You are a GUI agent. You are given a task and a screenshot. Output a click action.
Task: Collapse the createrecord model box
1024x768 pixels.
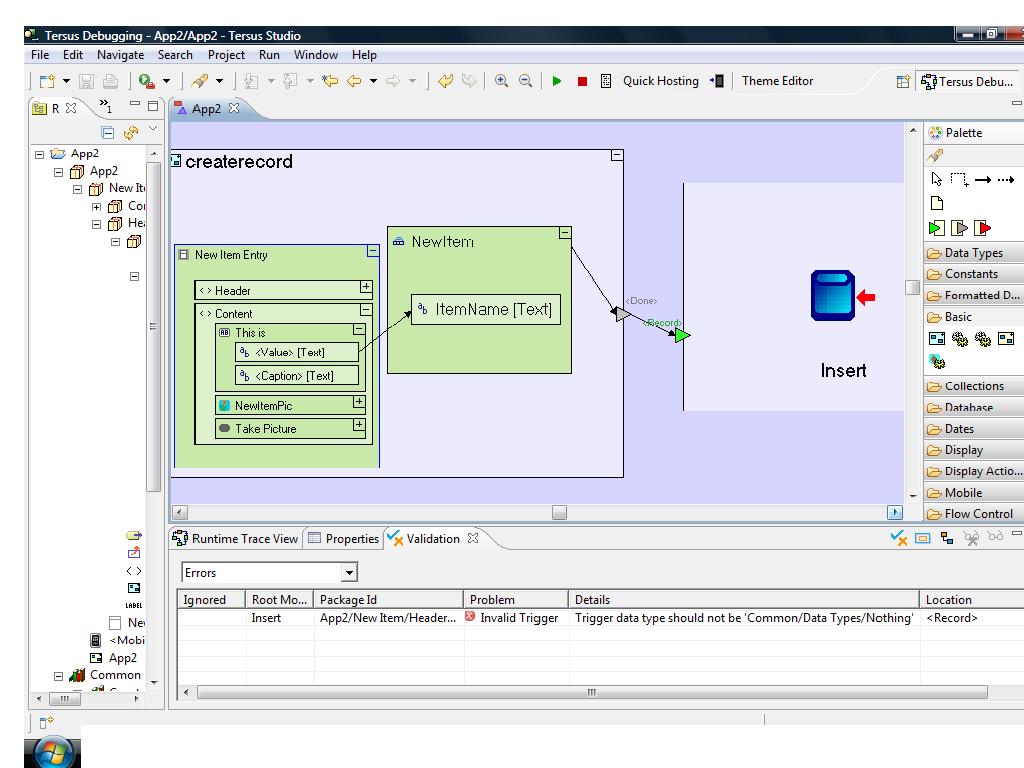pos(616,155)
